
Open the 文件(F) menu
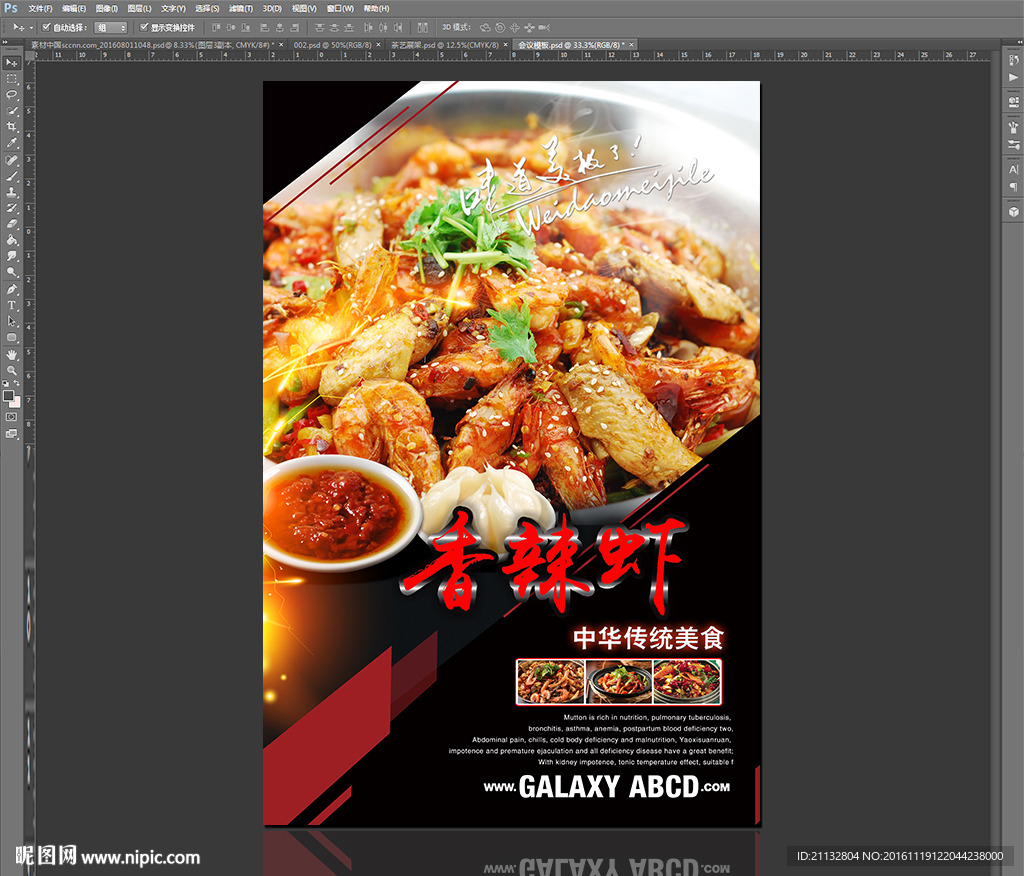[40, 8]
